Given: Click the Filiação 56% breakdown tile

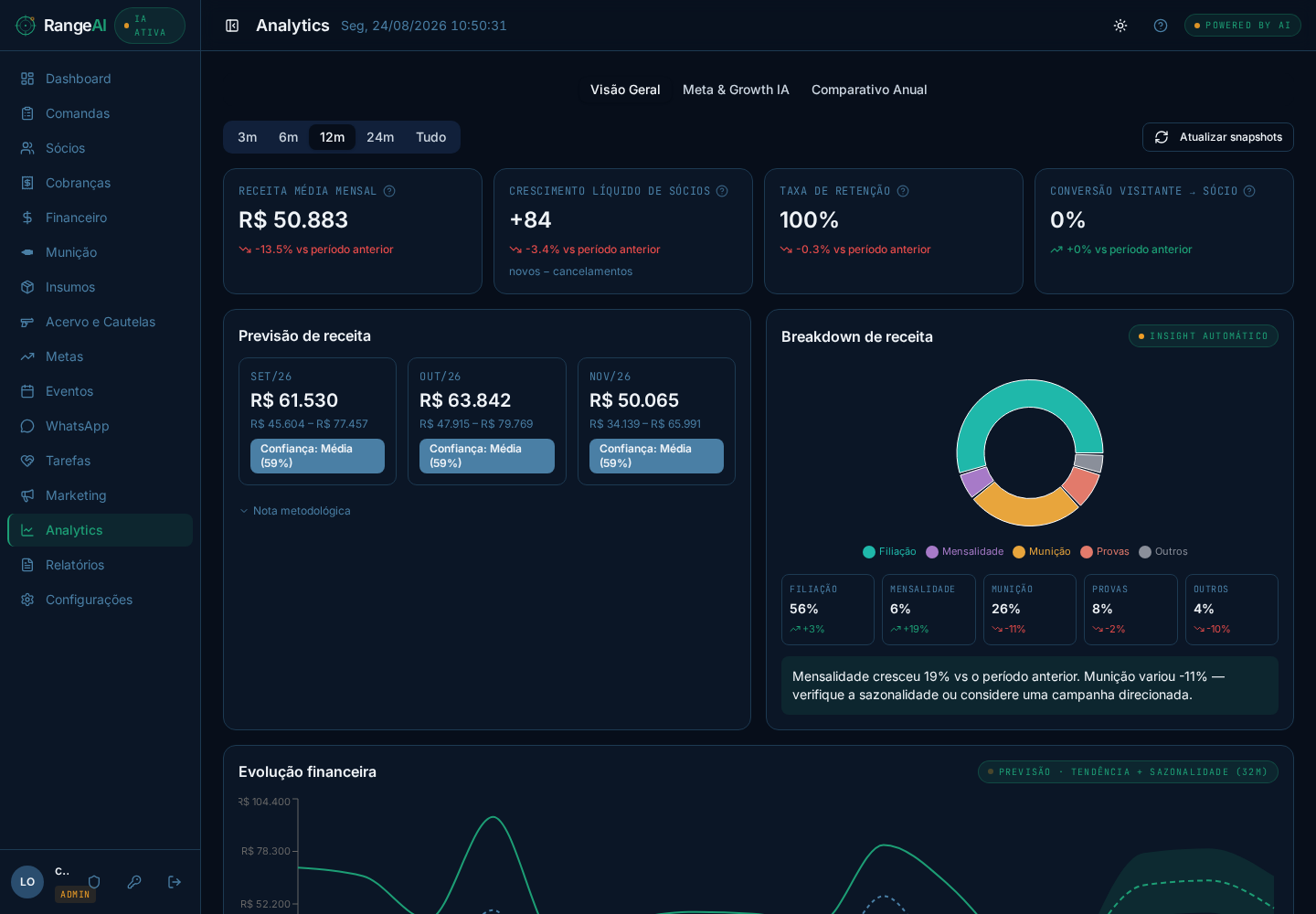Looking at the screenshot, I should click(828, 610).
